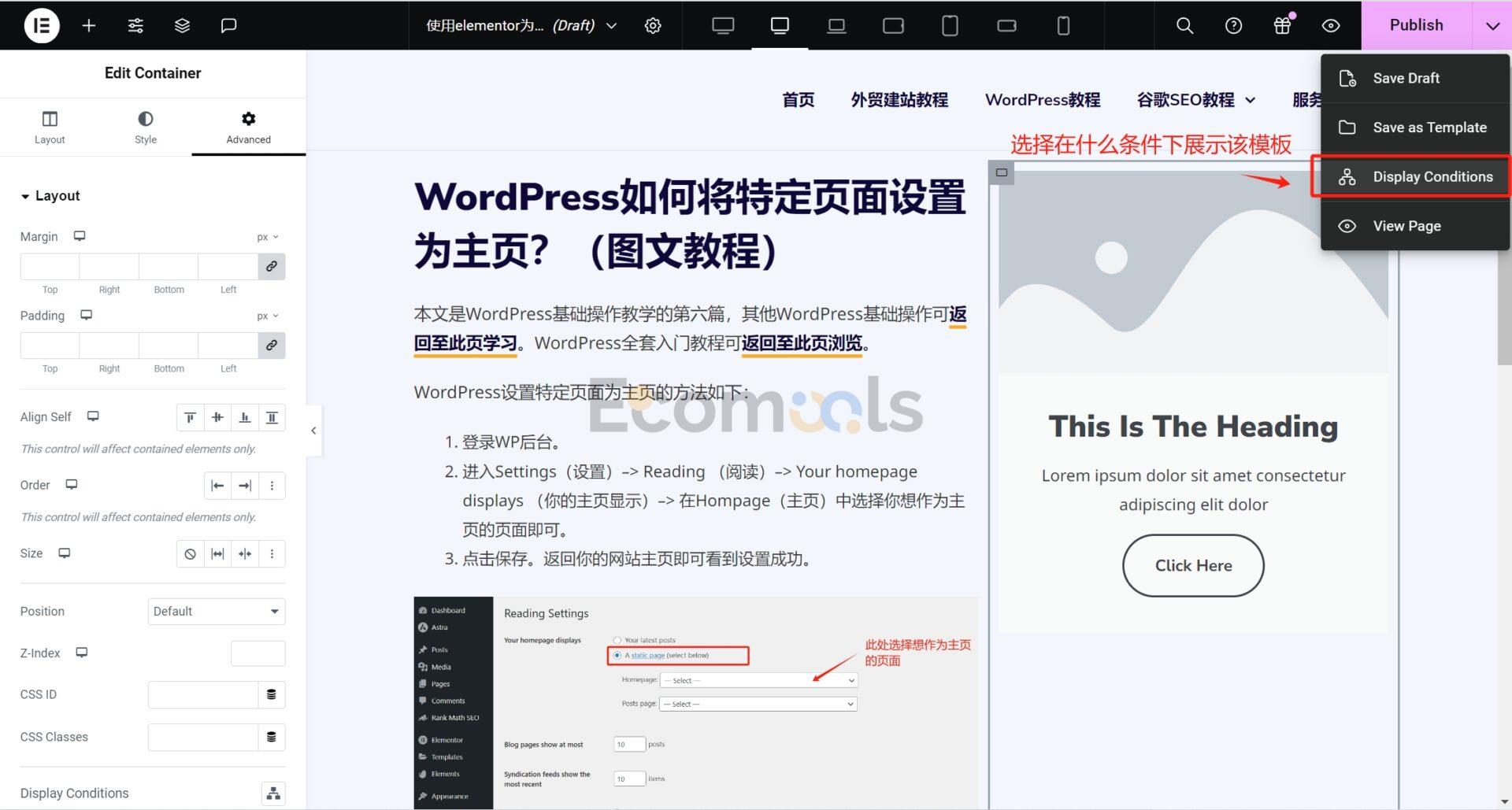Open Margin responsive device icon
Viewport: 1512px width, 810px height.
pyautogui.click(x=80, y=236)
